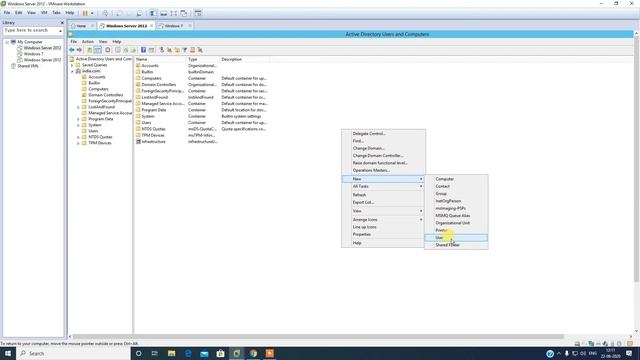Click the horizontal scrollbar at bottom
The width and height of the screenshot is (640, 360).
click(x=318, y=337)
